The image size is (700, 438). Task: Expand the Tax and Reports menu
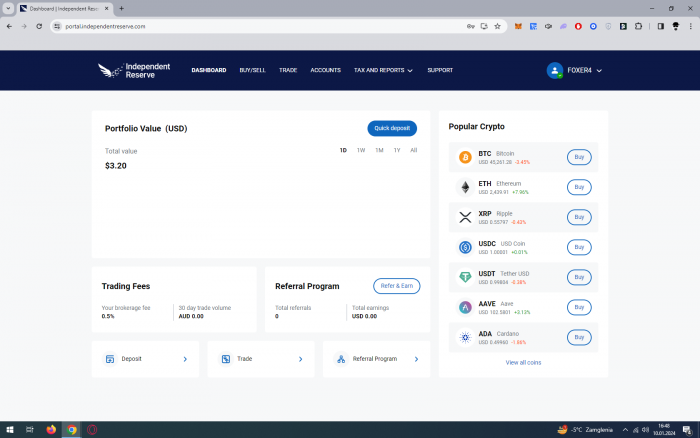click(x=383, y=70)
